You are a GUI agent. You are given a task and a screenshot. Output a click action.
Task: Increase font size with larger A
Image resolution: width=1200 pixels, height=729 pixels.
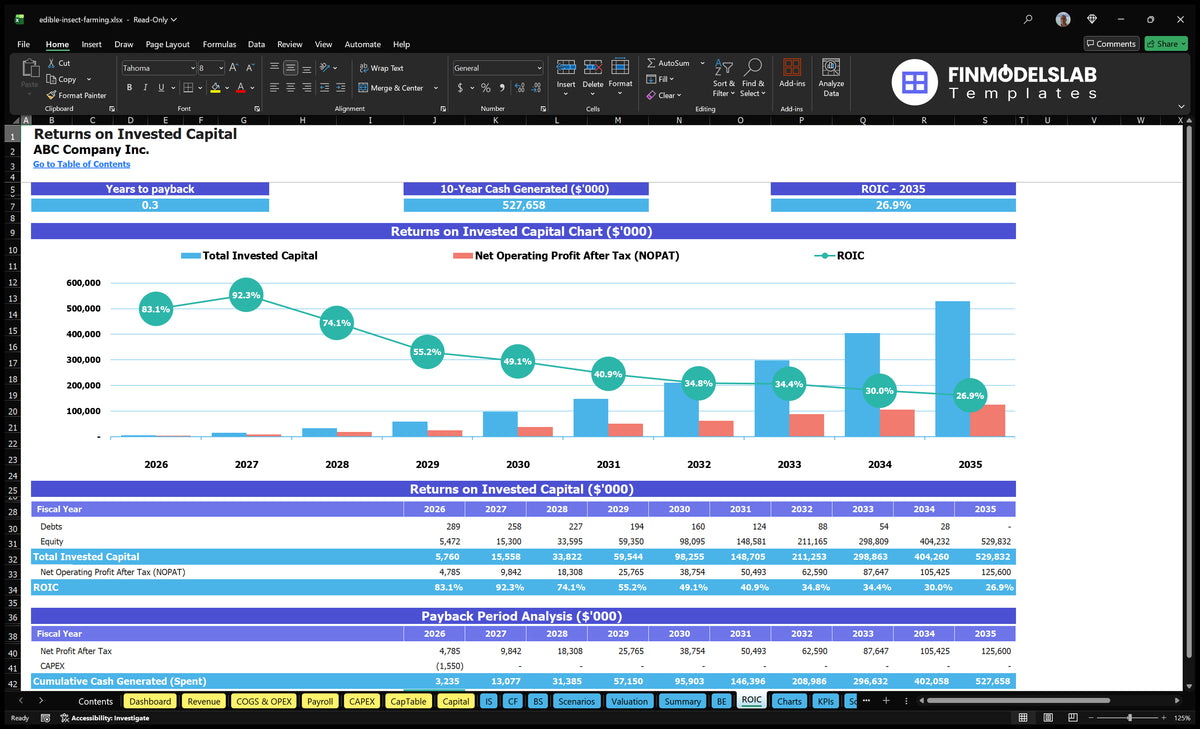tap(234, 67)
